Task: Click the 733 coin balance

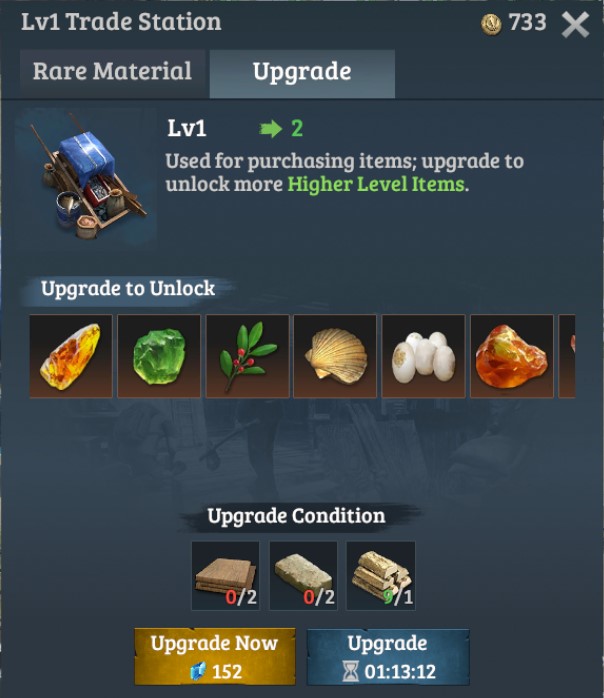Action: pyautogui.click(x=527, y=22)
